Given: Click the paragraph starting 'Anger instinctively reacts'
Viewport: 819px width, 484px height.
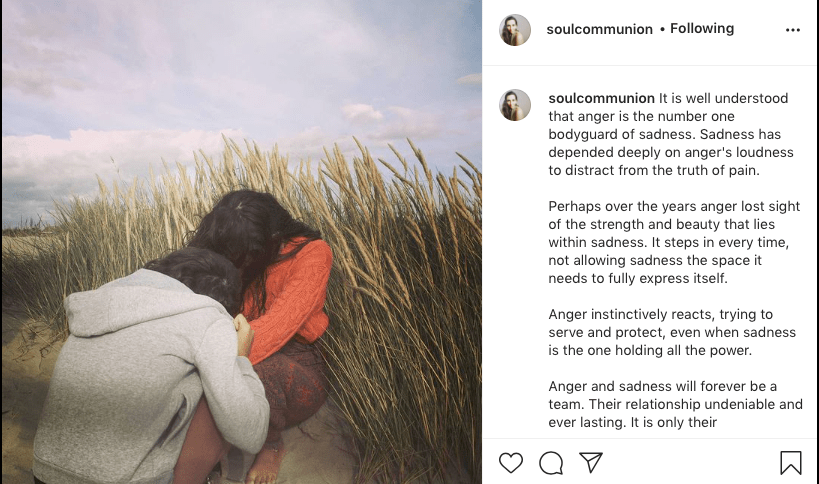Looking at the screenshot, I should click(672, 332).
